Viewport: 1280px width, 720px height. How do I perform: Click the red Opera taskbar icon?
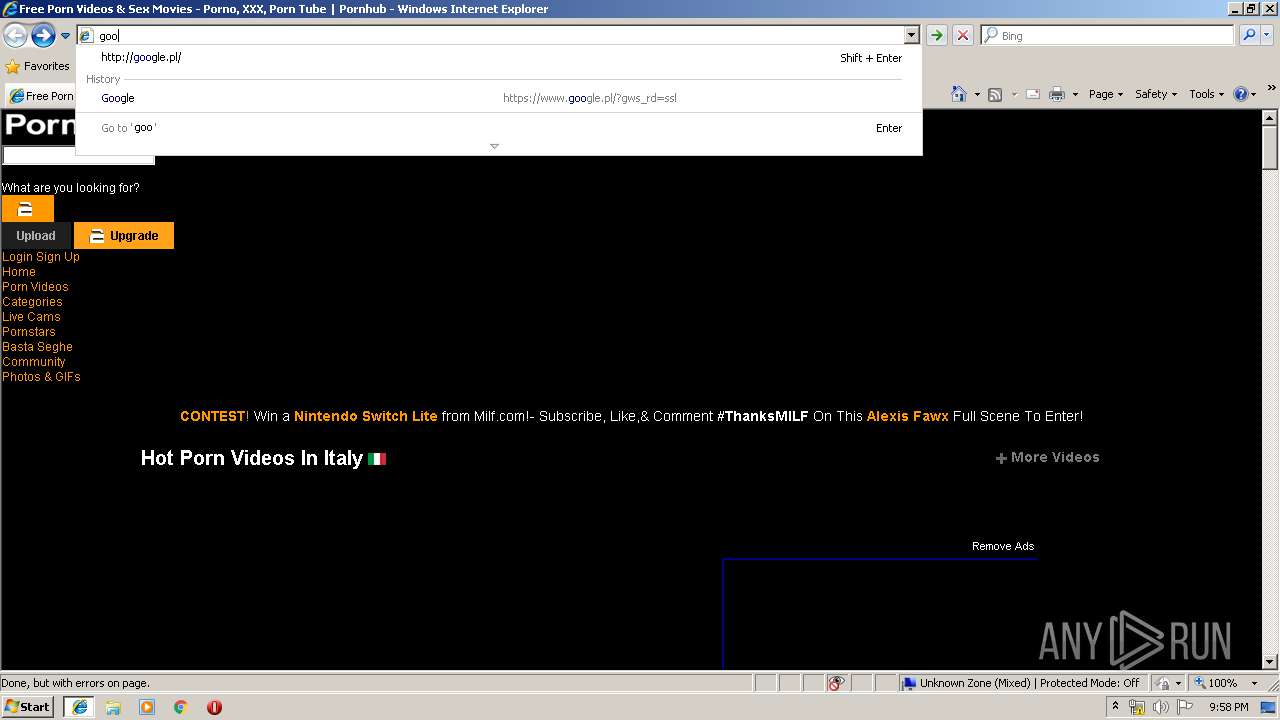coord(214,707)
